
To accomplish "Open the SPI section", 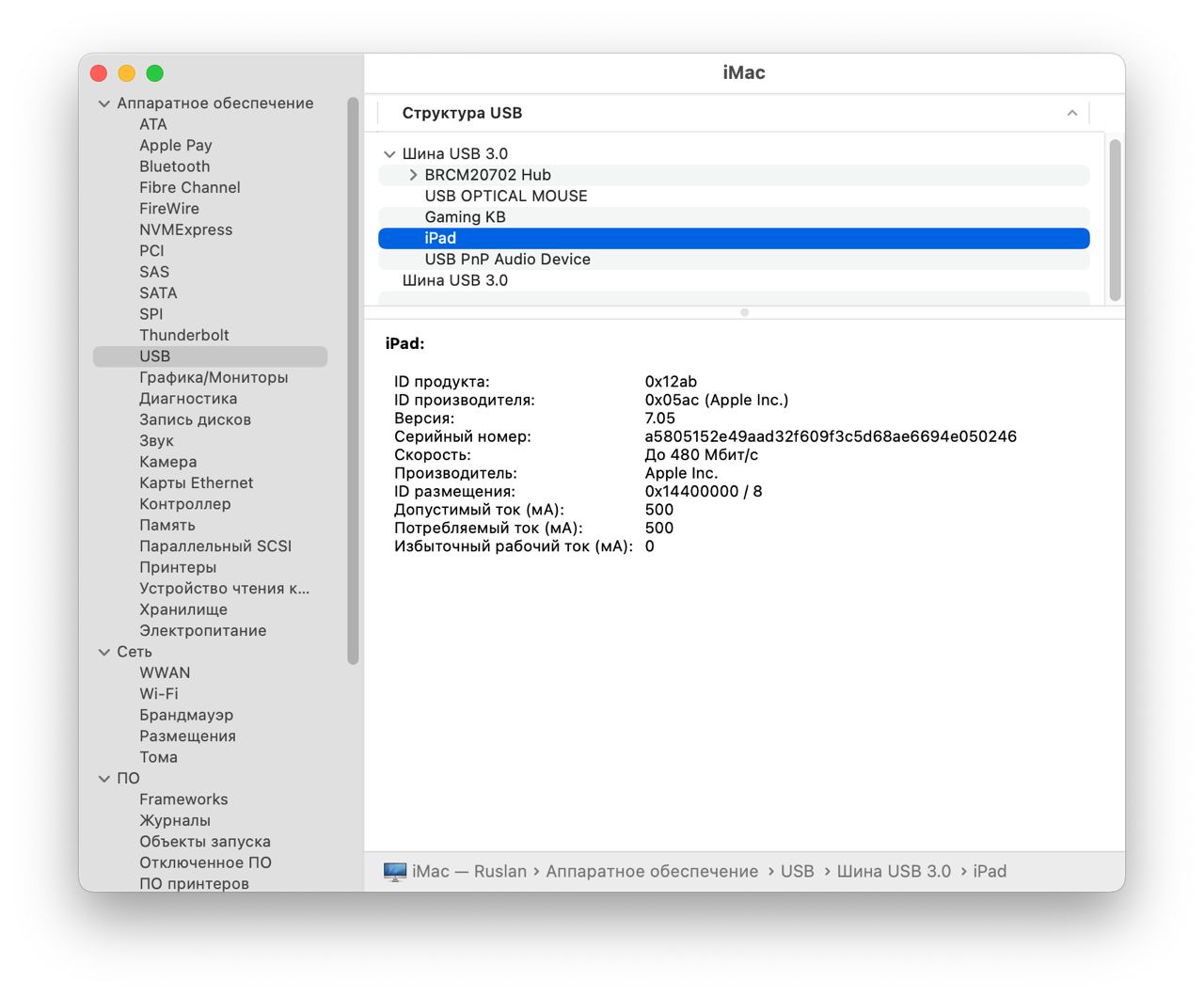I will tap(151, 314).
